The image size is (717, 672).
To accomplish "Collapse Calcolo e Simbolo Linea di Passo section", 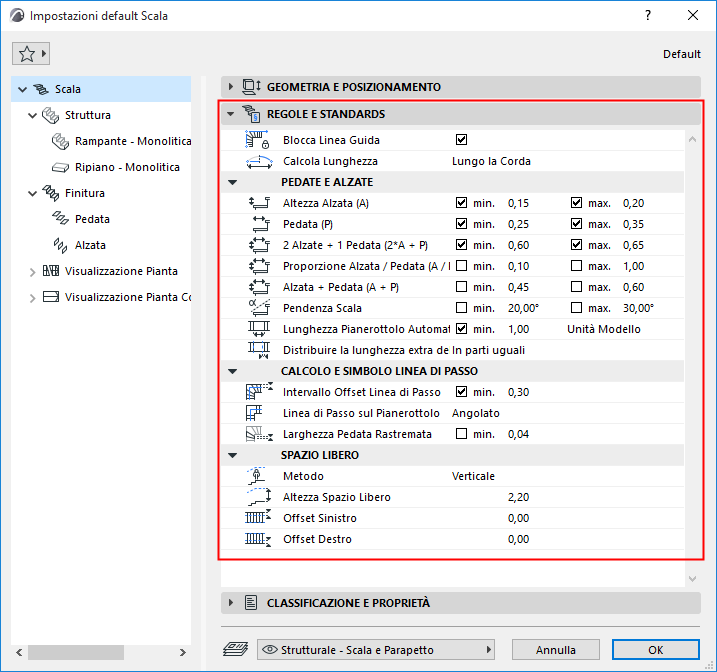I will pos(233,371).
